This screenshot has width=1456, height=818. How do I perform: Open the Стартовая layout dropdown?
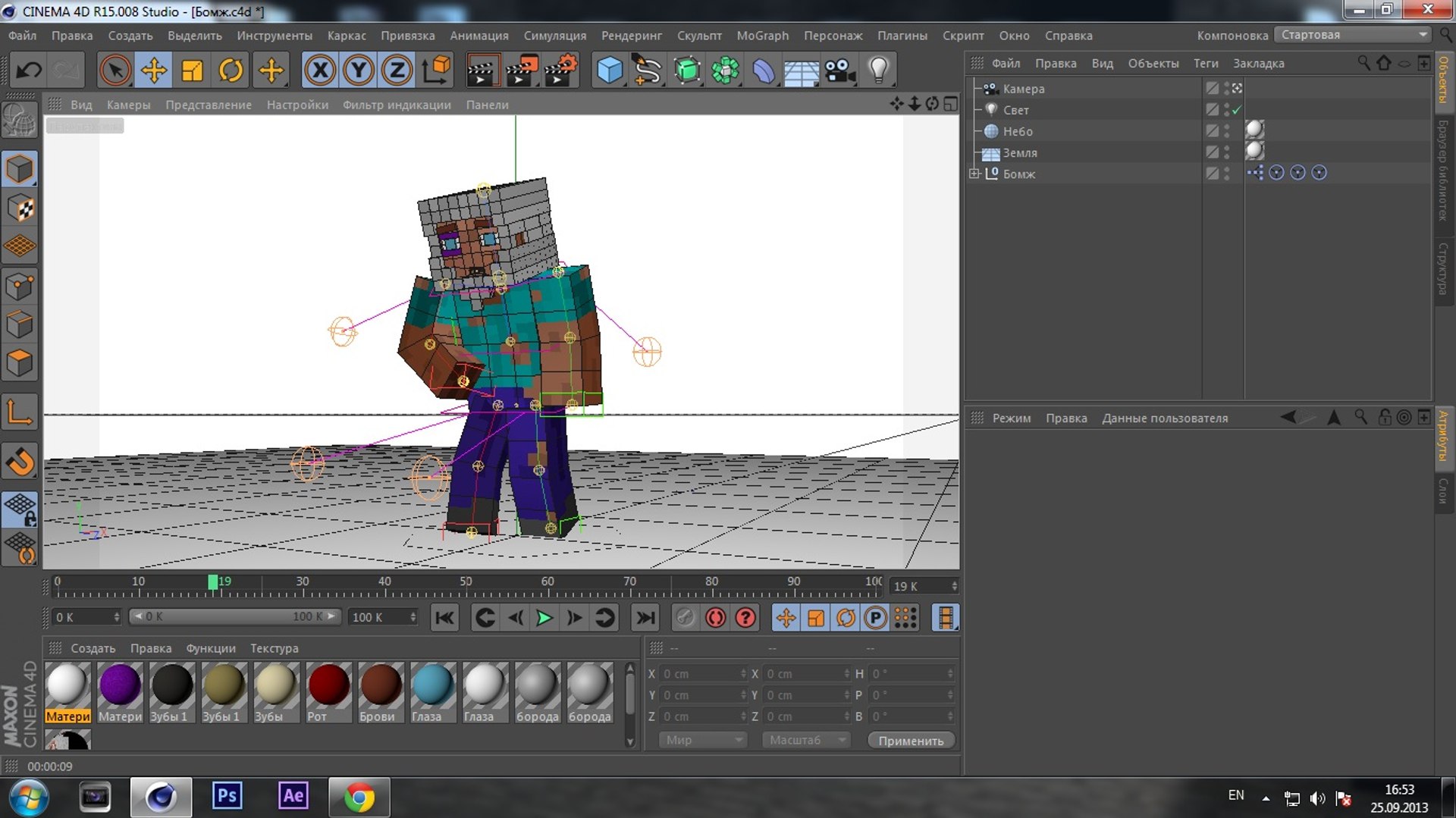pos(1353,35)
